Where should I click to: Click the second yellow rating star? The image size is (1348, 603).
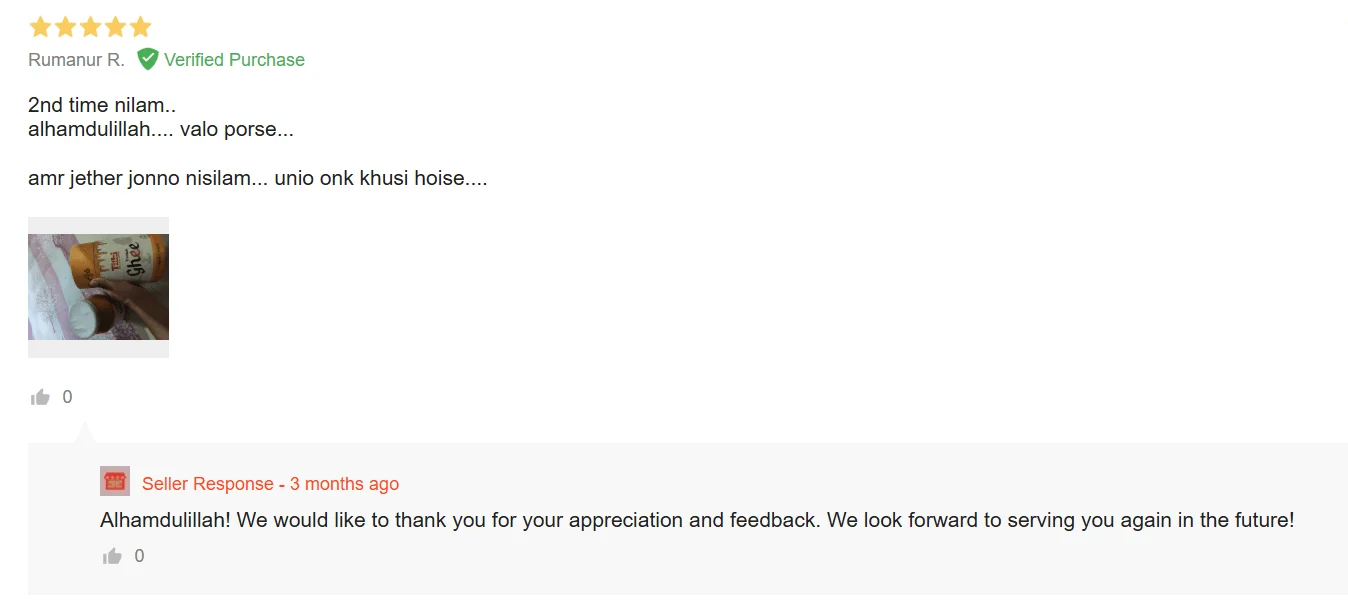pos(65,27)
